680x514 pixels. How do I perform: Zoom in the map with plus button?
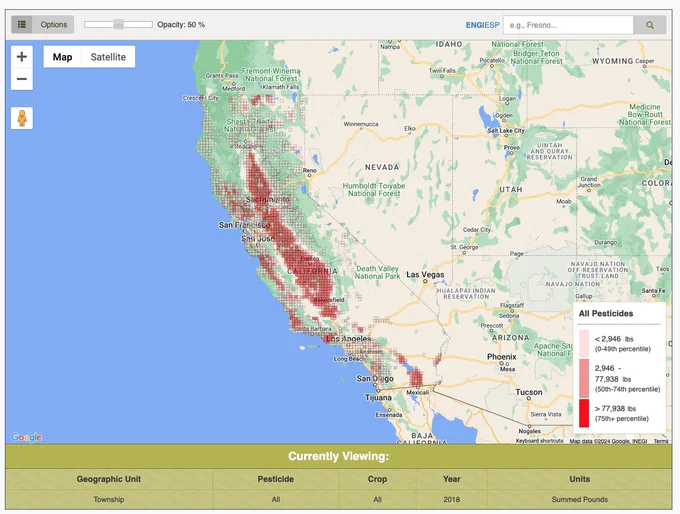click(x=22, y=56)
